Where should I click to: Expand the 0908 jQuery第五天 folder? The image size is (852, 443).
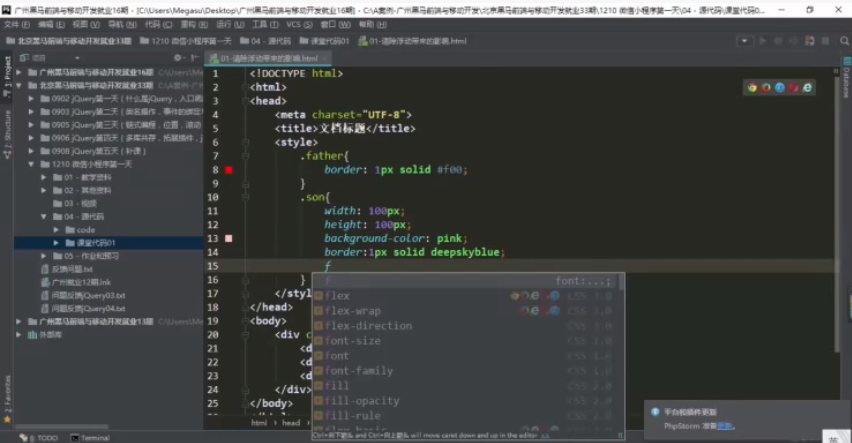coord(32,151)
